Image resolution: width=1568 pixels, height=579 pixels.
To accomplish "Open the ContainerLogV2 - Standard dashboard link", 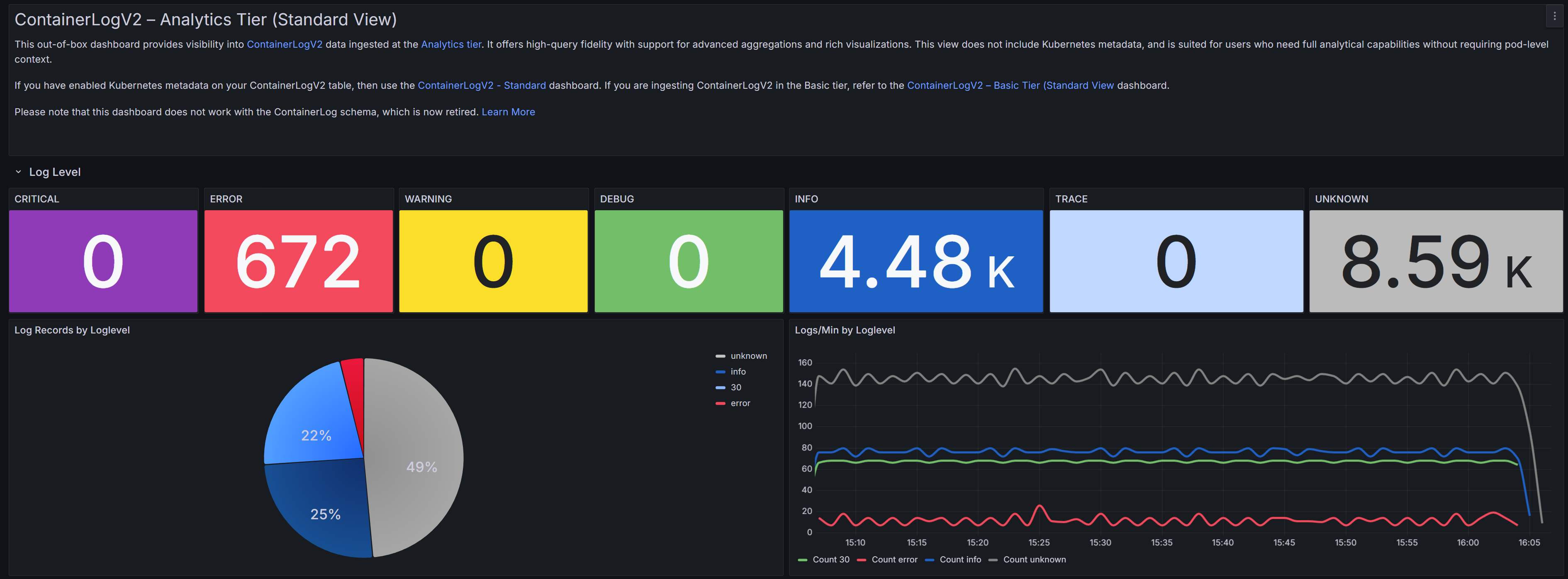I will (x=482, y=85).
